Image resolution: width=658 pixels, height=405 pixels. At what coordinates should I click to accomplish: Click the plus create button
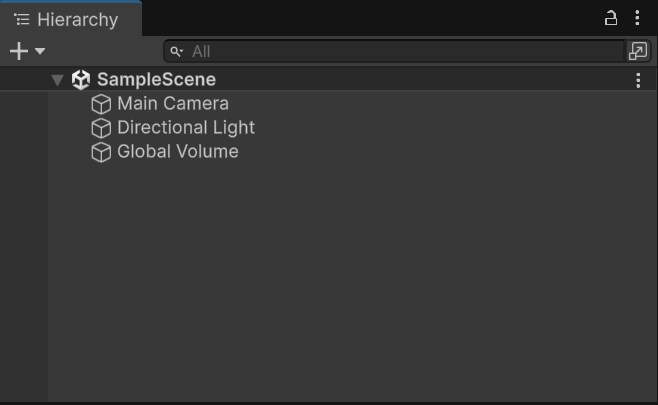[x=18, y=51]
